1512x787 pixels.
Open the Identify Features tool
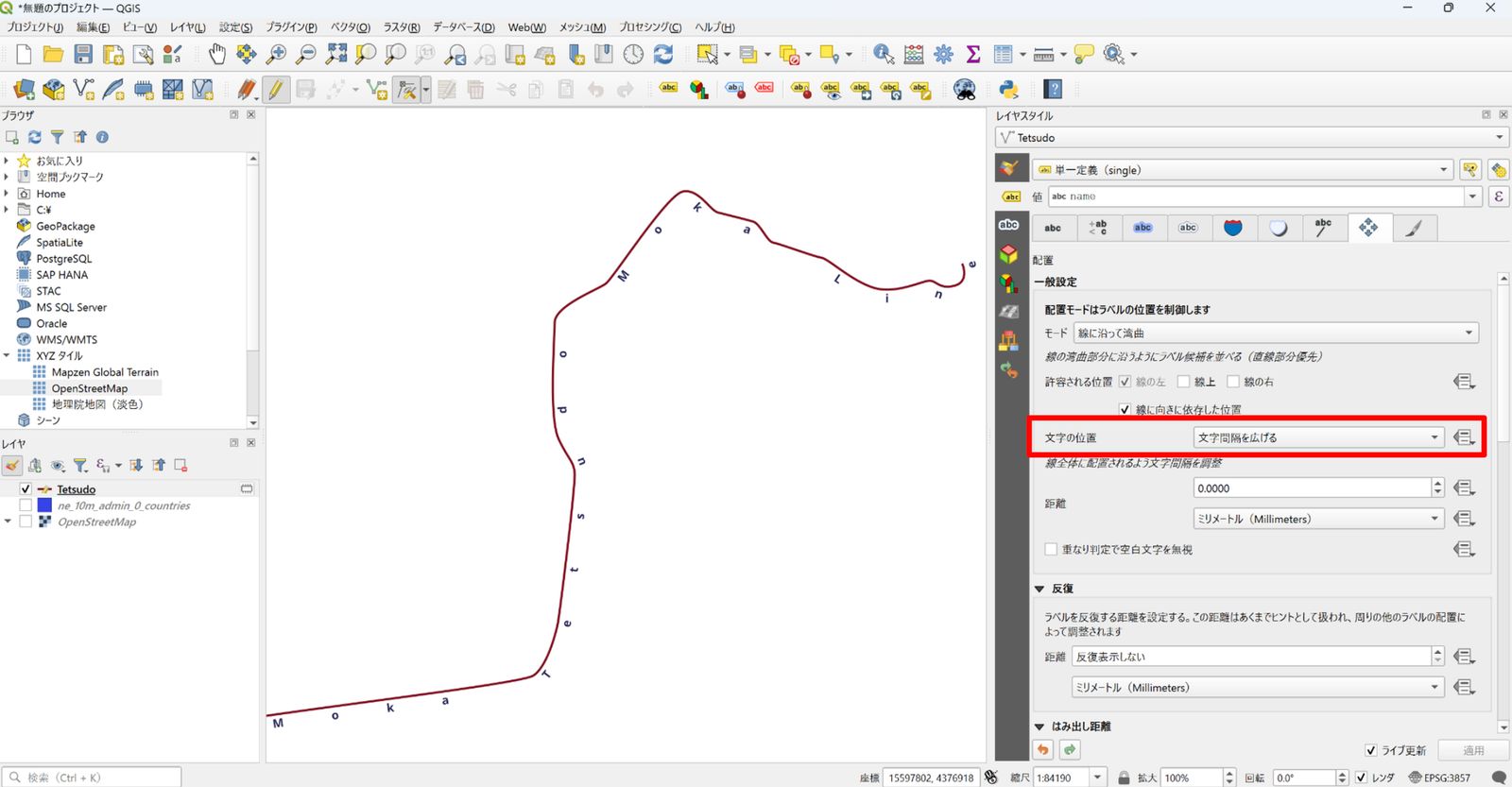tap(883, 54)
